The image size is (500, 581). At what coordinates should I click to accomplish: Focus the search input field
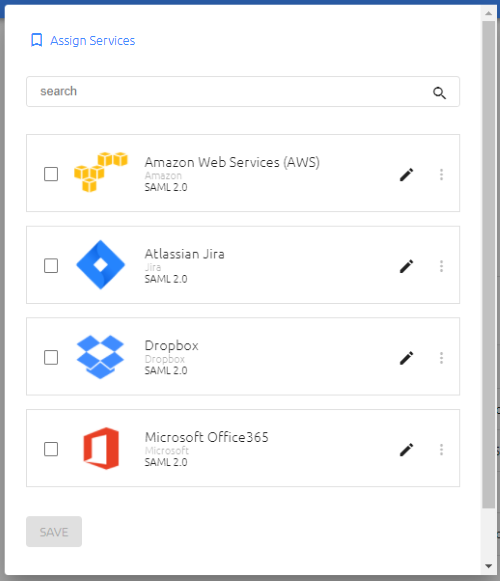tap(243, 92)
